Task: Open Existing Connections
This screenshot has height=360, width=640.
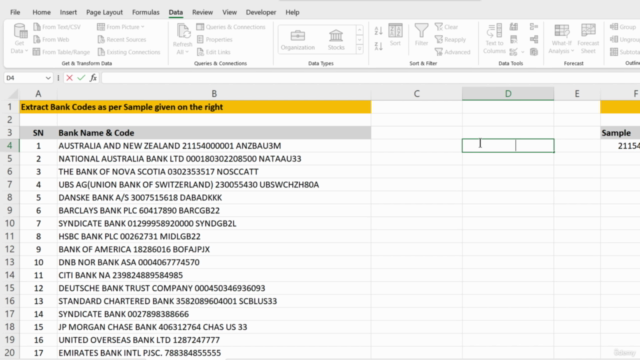Action: tap(129, 52)
